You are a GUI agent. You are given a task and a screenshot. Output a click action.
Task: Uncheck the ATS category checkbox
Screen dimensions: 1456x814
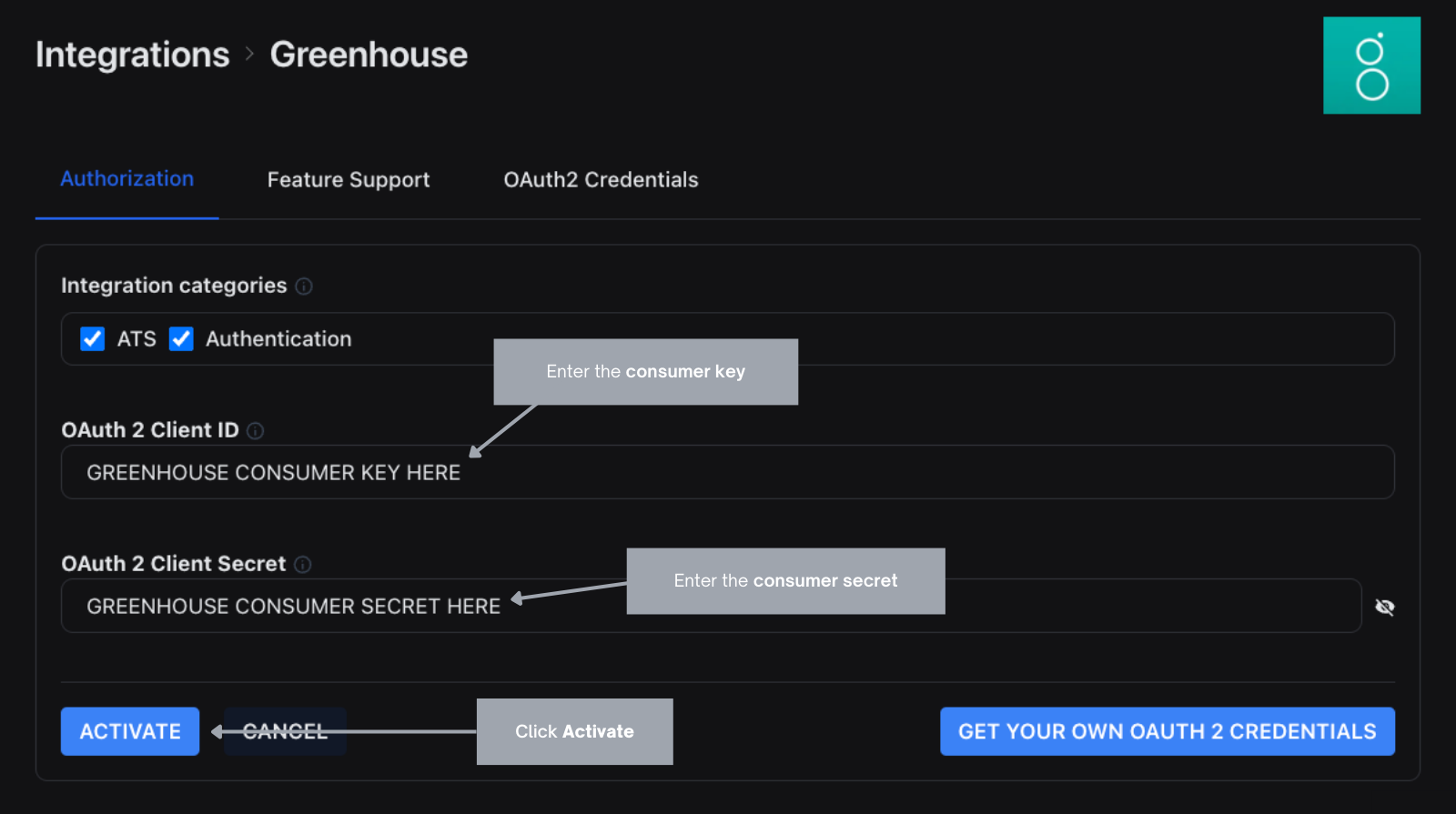click(93, 339)
